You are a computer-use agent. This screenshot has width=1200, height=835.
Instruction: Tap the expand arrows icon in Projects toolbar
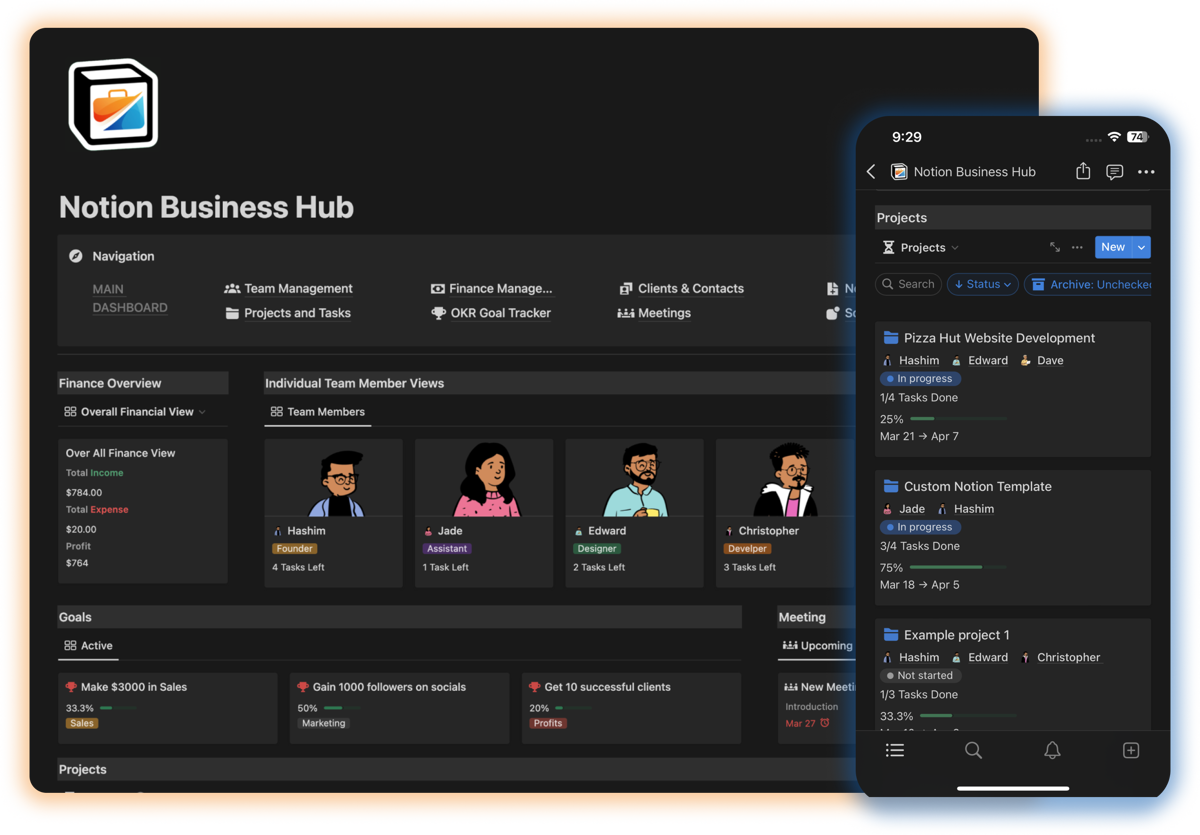1055,247
